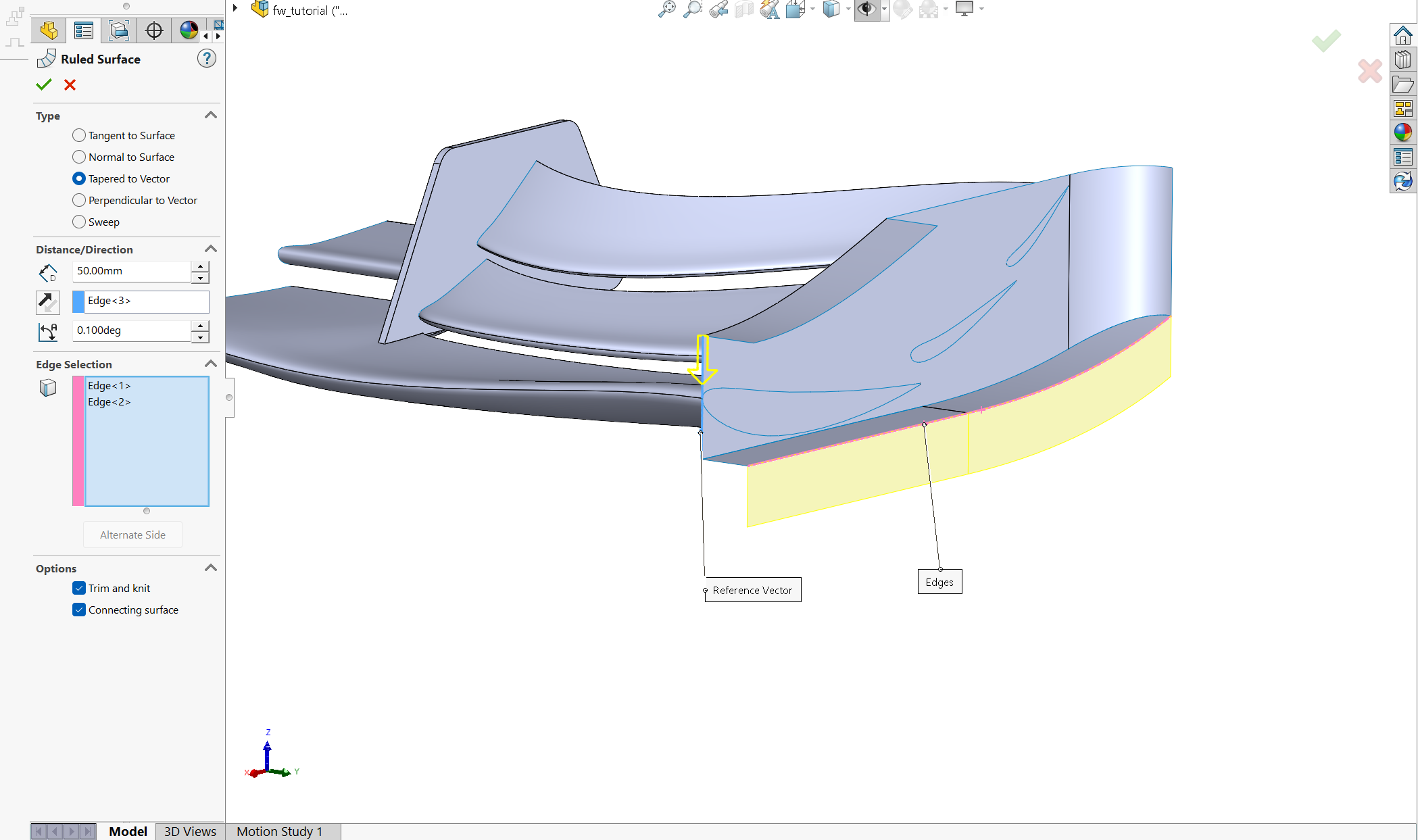Switch to the 3D Views tab
The image size is (1418, 840).
coord(190,831)
